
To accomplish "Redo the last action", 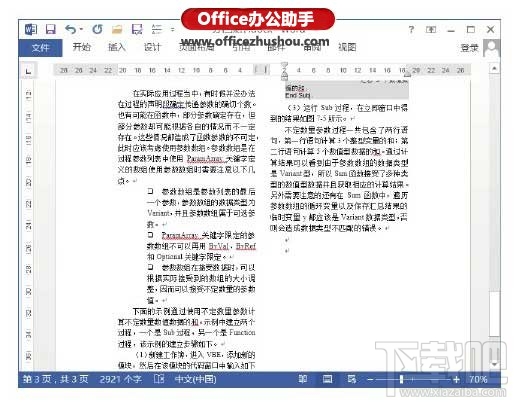I will (x=97, y=29).
